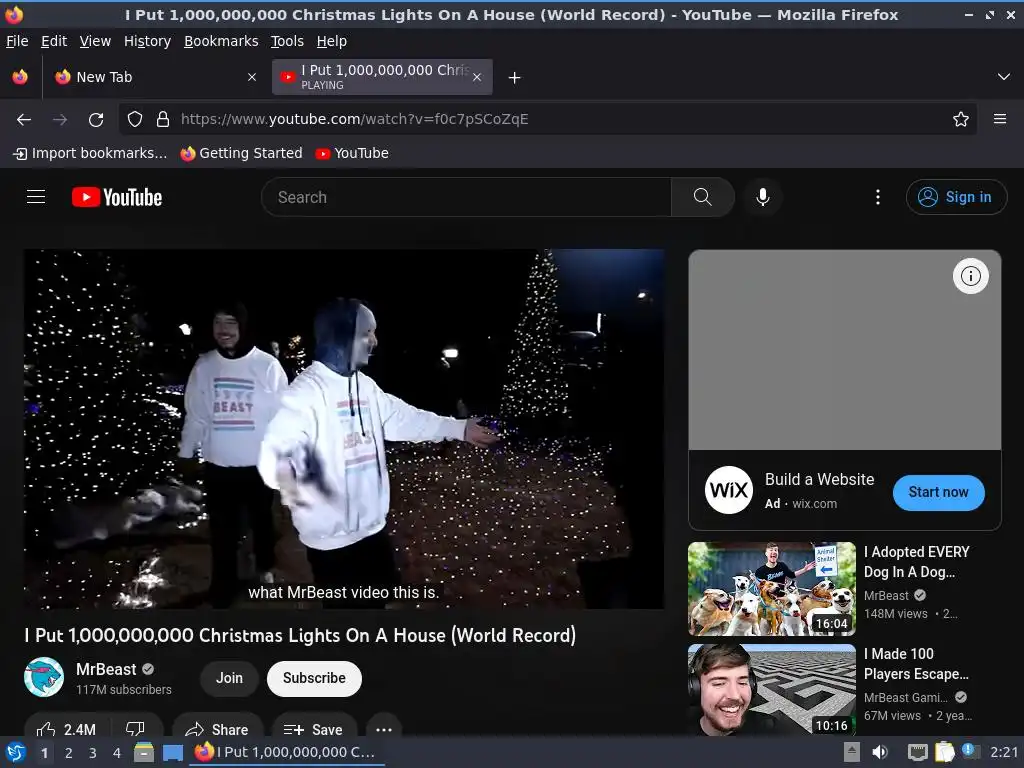Go to the YouTube home logo
1024x768 pixels.
click(x=117, y=197)
